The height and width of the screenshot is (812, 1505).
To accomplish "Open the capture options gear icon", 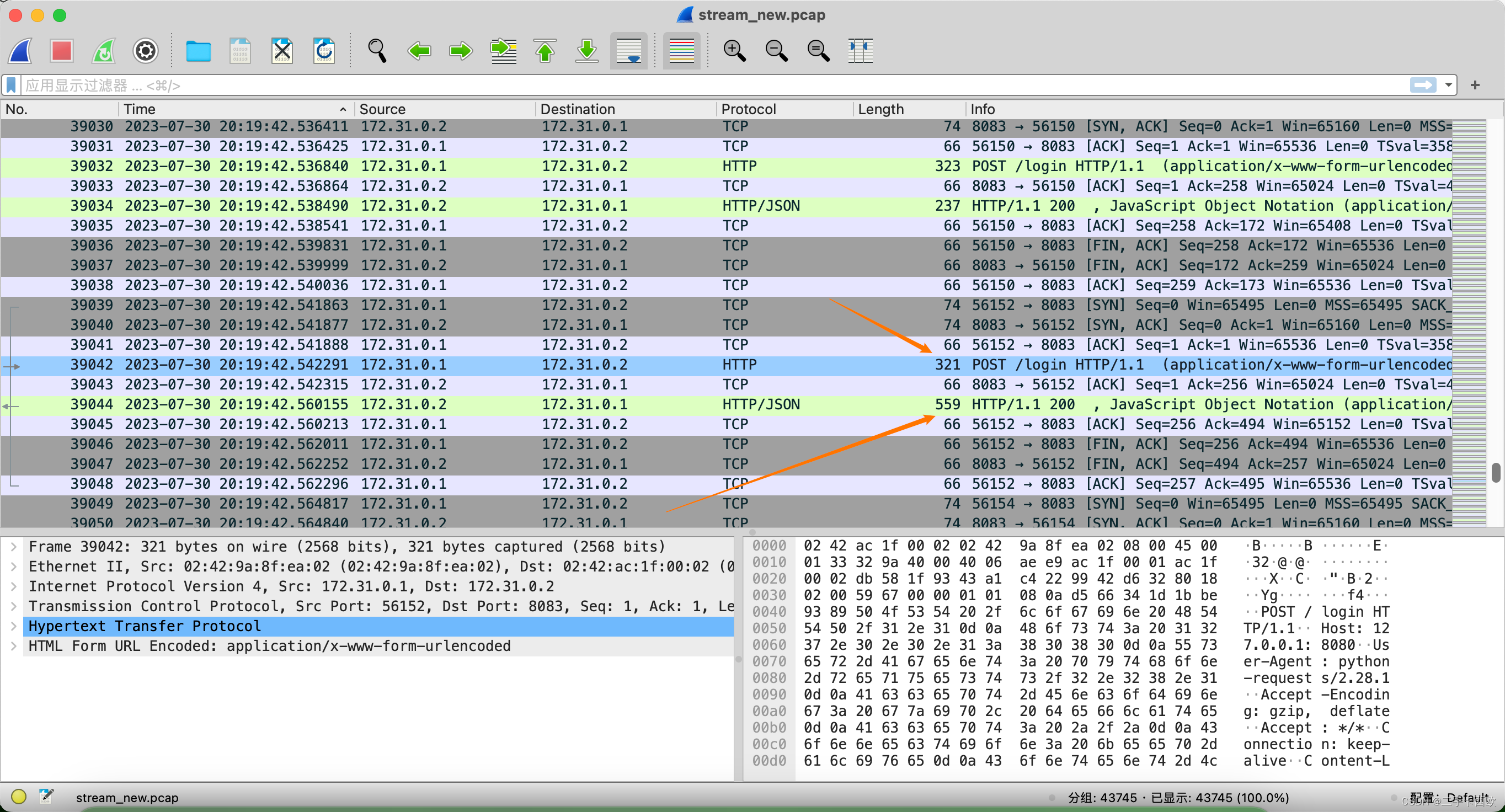I will pos(146,51).
